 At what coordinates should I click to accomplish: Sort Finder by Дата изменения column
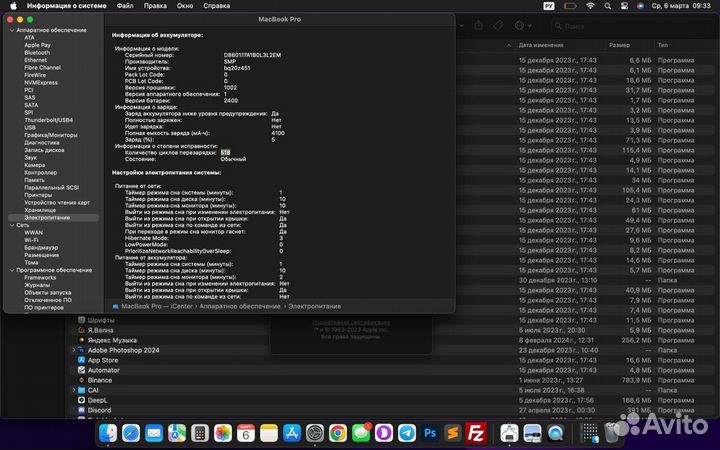pos(541,45)
